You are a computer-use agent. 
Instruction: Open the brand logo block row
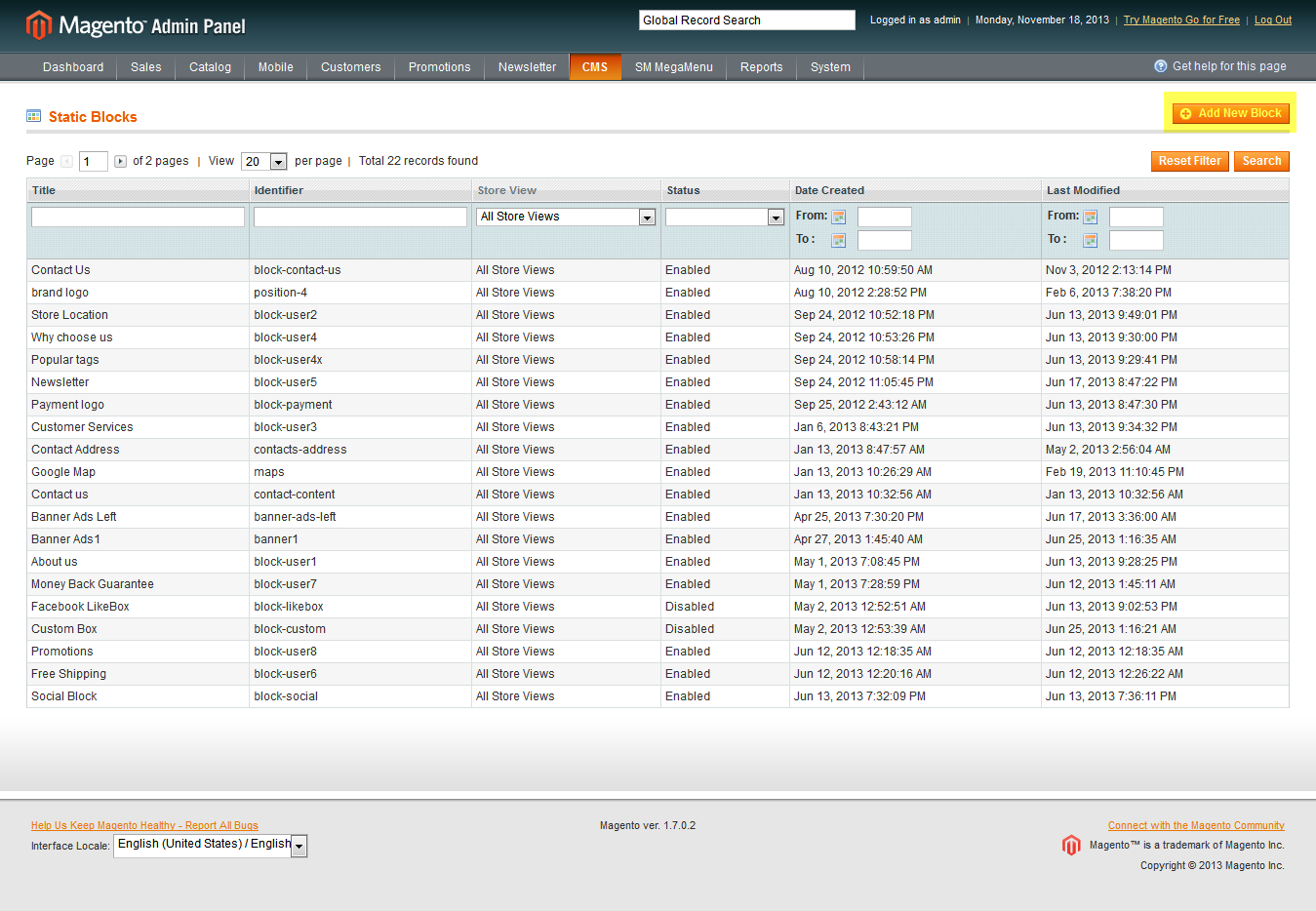658,293
